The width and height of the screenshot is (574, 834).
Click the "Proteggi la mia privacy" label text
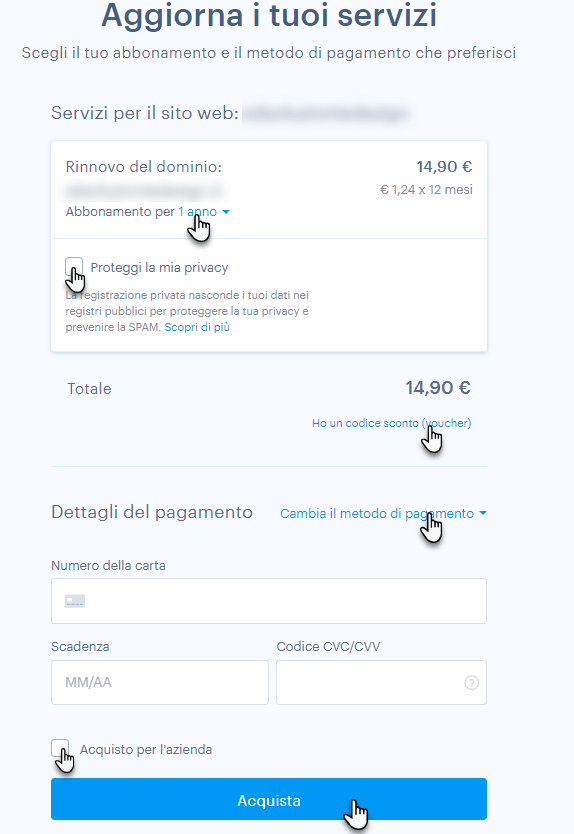[159, 268]
